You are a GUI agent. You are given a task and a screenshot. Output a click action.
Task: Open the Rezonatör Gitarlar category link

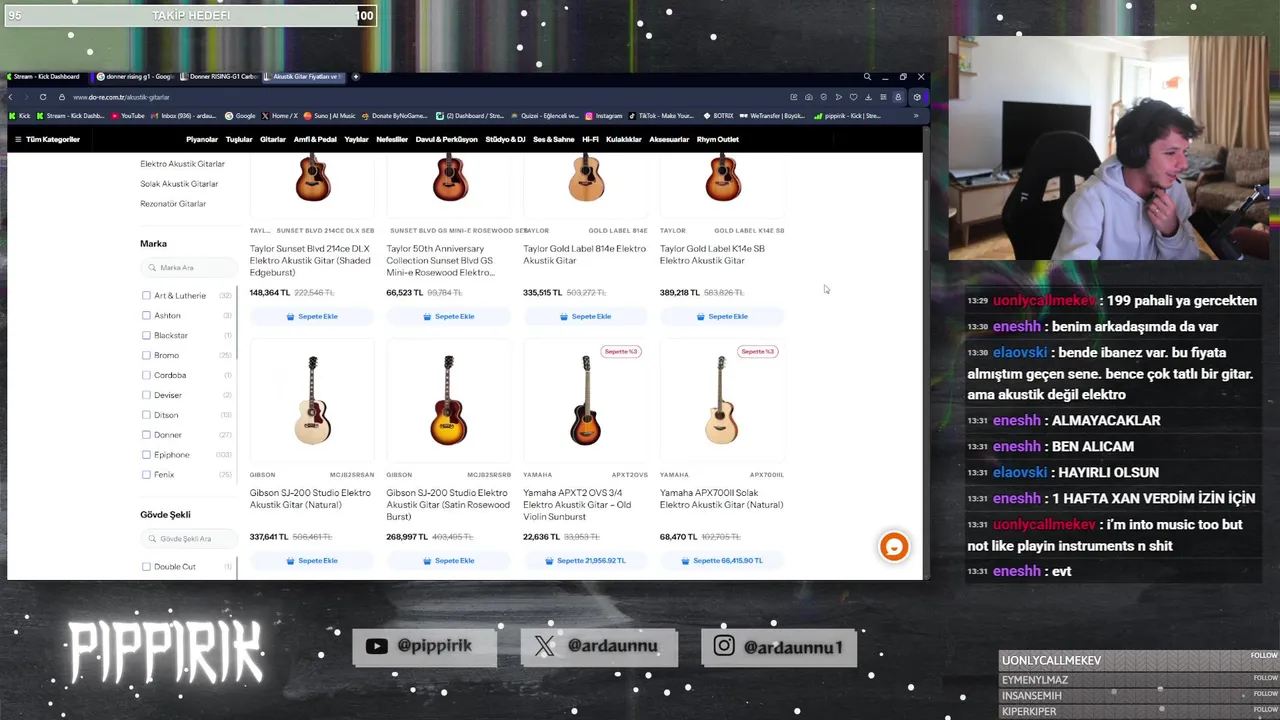pos(173,204)
